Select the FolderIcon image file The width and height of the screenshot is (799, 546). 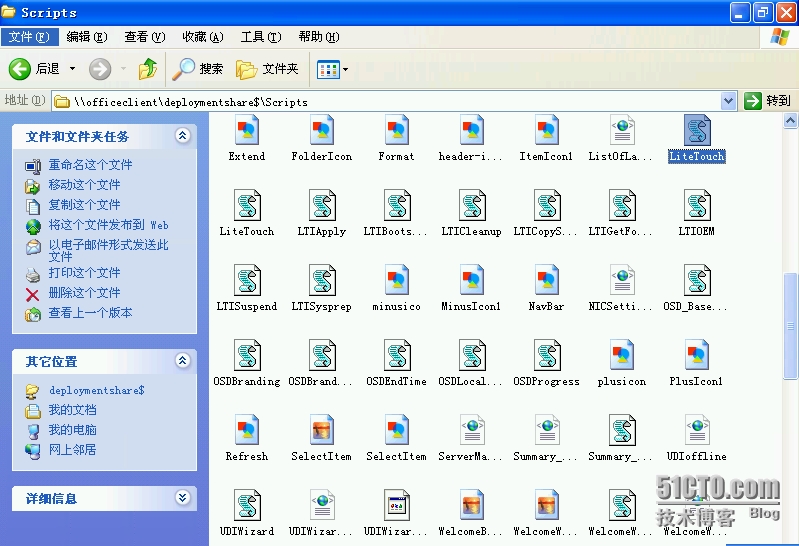tap(322, 138)
